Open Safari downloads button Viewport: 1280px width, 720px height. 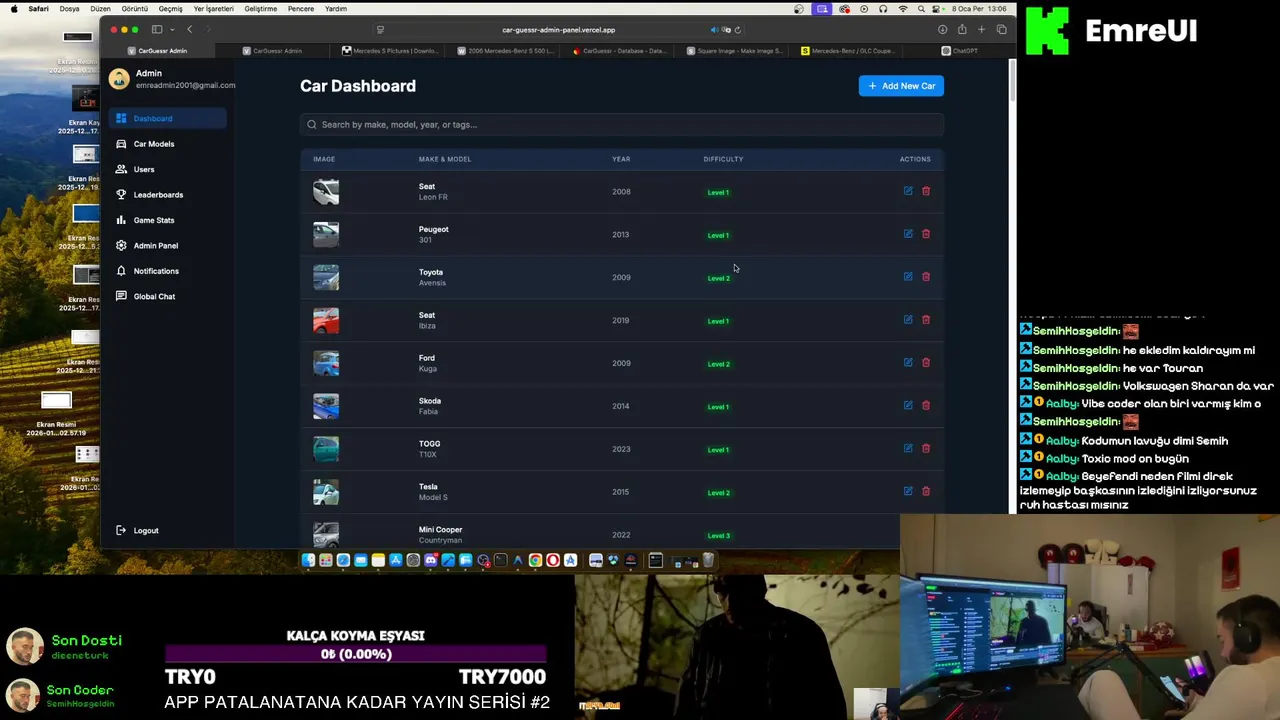tap(942, 30)
